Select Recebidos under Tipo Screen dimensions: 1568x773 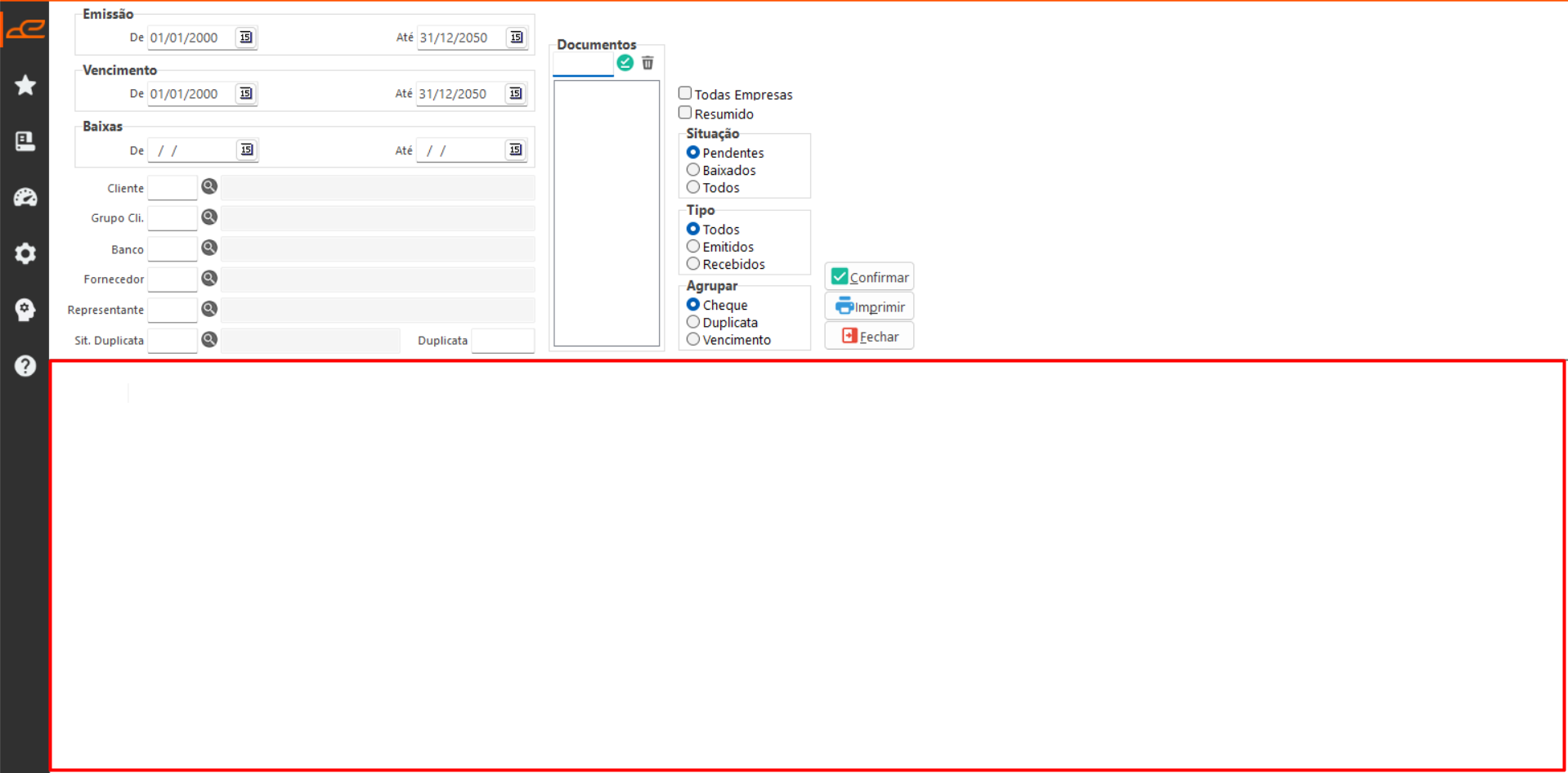coord(693,264)
